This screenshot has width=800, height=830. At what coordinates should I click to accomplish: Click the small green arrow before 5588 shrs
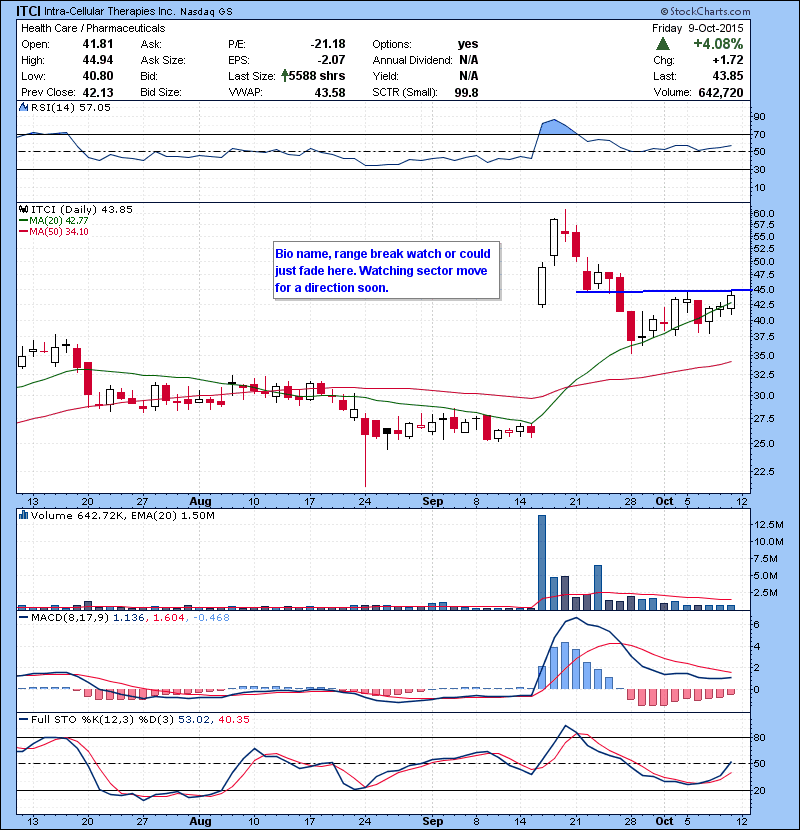(x=284, y=76)
